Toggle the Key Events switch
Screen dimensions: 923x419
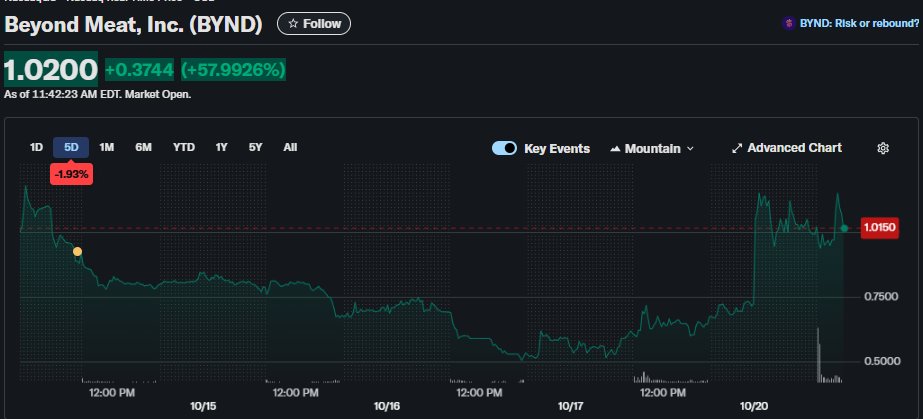point(504,148)
